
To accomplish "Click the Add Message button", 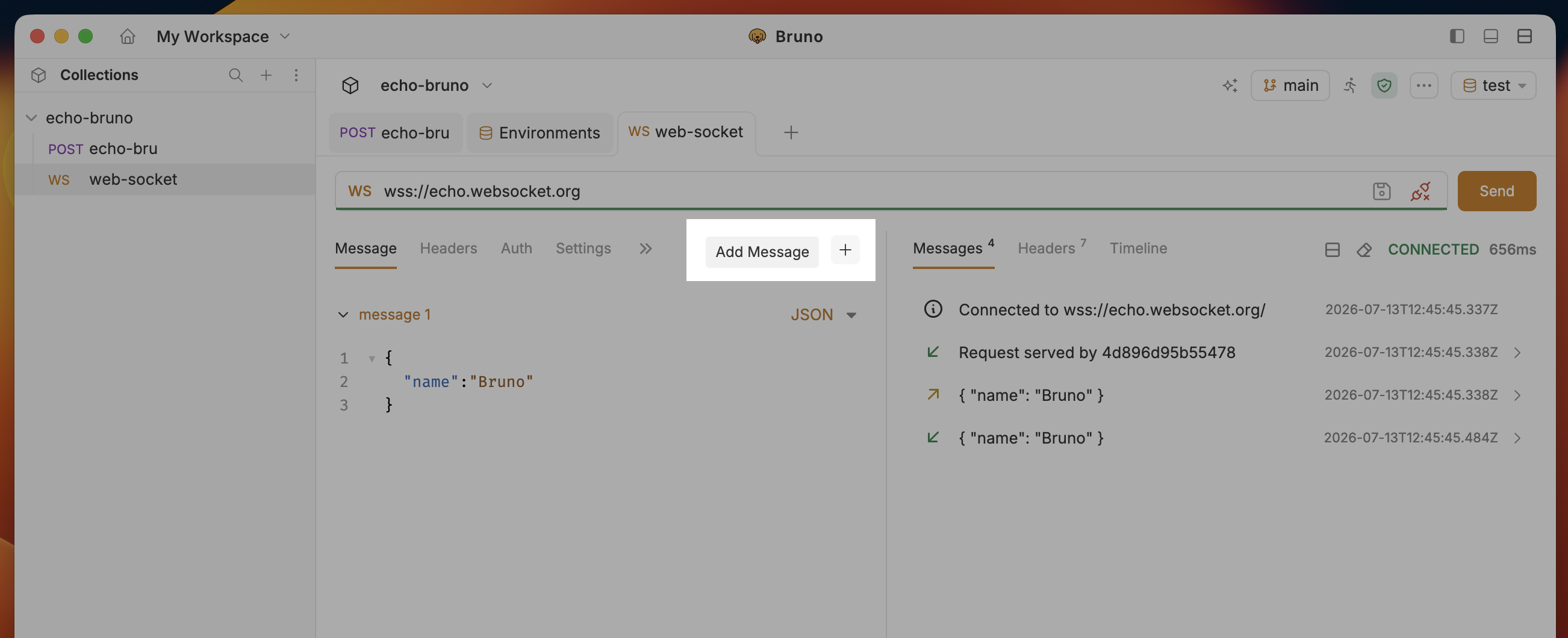I will [x=762, y=251].
